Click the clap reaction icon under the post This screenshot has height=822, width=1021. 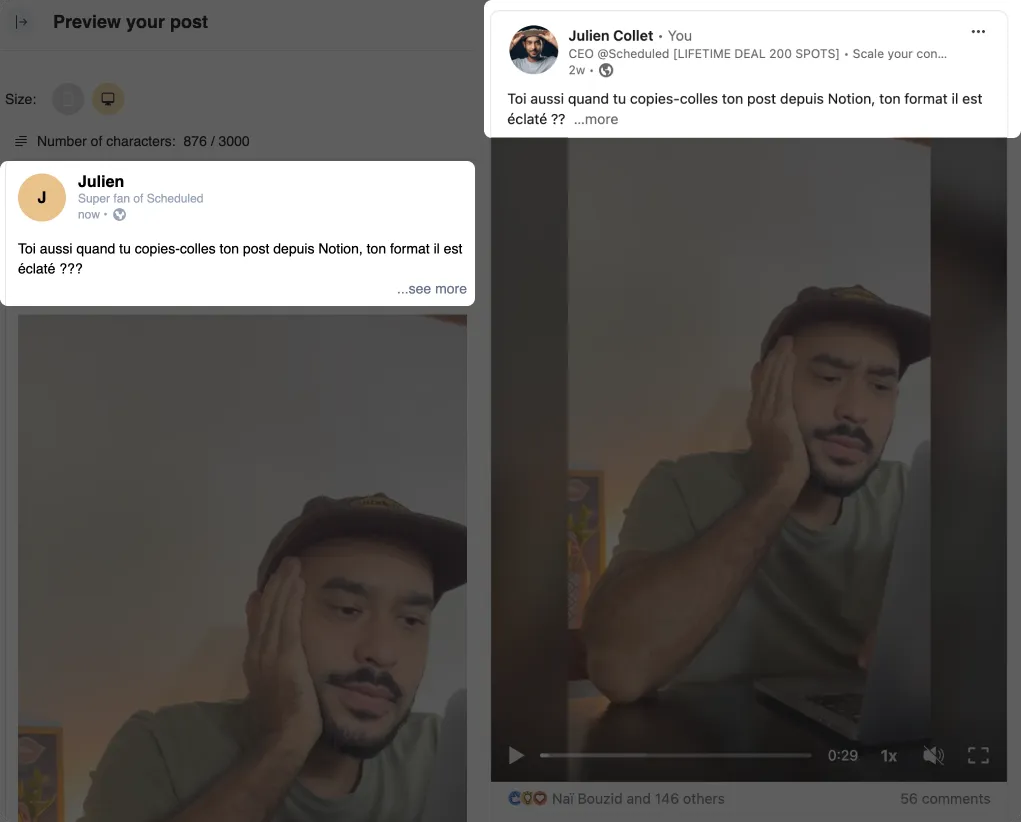[527, 798]
